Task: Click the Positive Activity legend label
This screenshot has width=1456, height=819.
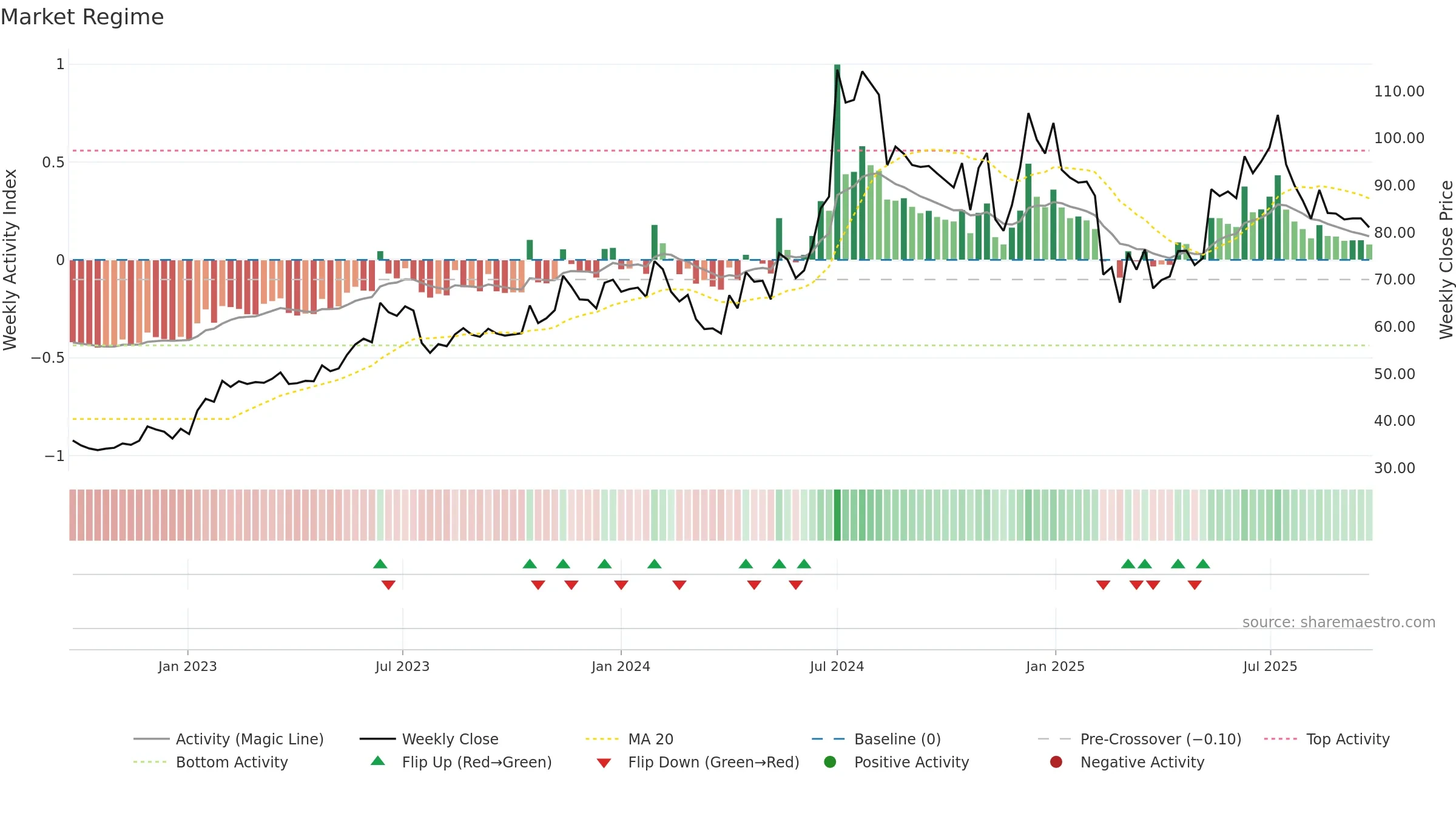Action: [912, 762]
